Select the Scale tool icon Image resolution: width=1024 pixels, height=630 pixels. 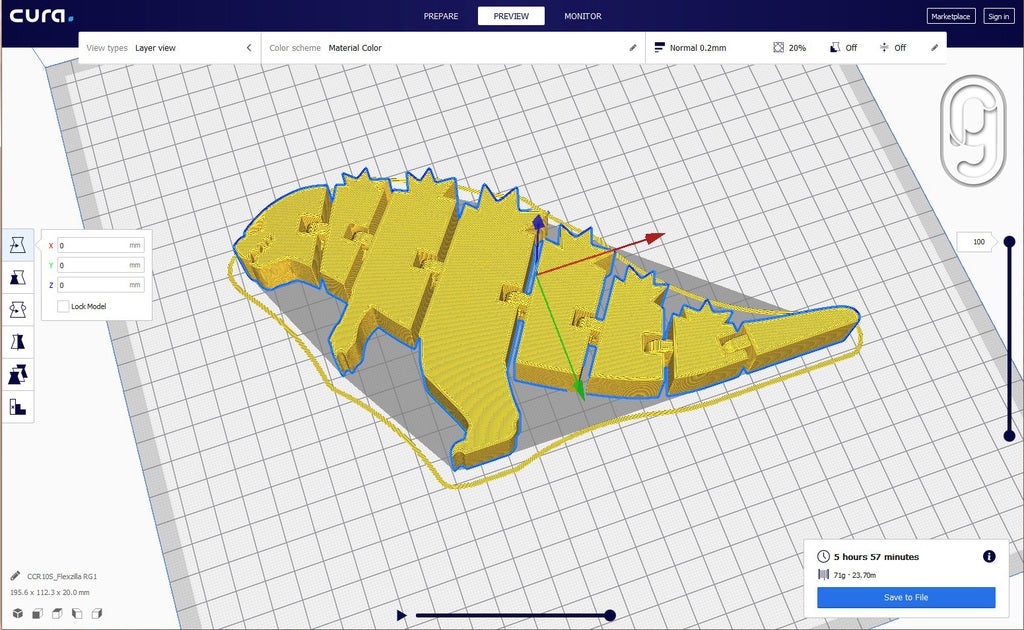[x=18, y=277]
